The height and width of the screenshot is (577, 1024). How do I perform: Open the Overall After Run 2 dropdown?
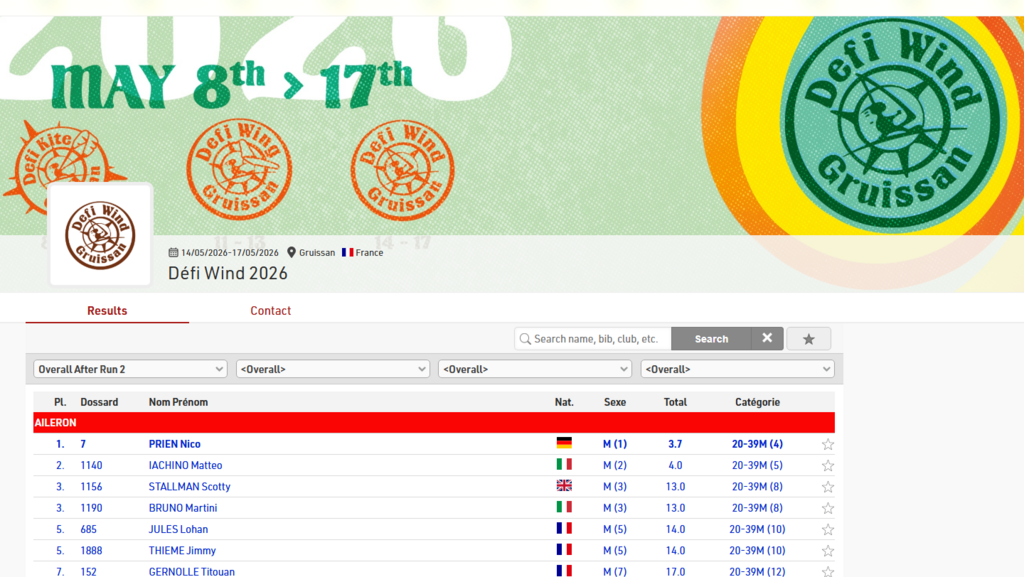(130, 369)
